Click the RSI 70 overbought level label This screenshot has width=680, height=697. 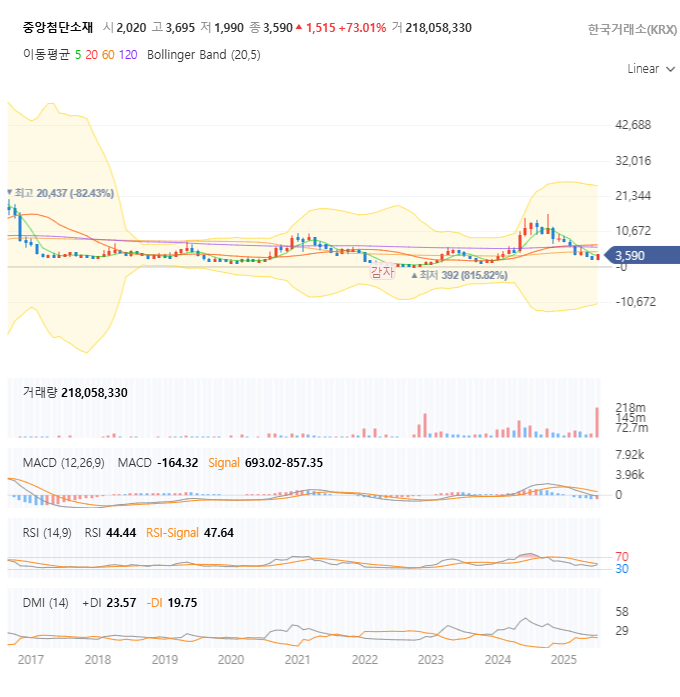622,557
